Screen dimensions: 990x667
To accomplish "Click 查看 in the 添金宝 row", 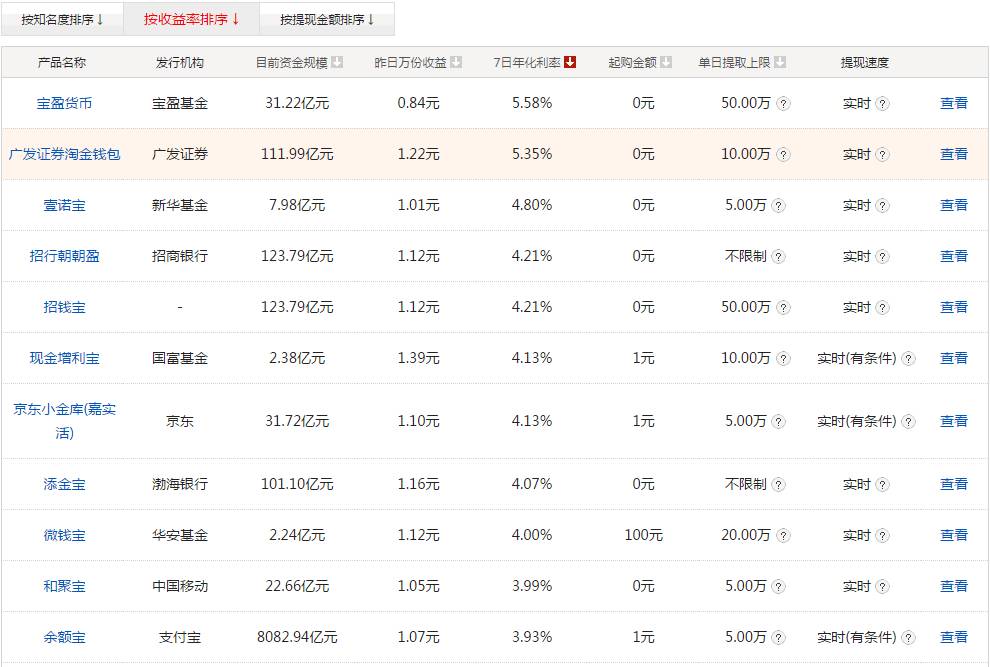I will click(953, 484).
